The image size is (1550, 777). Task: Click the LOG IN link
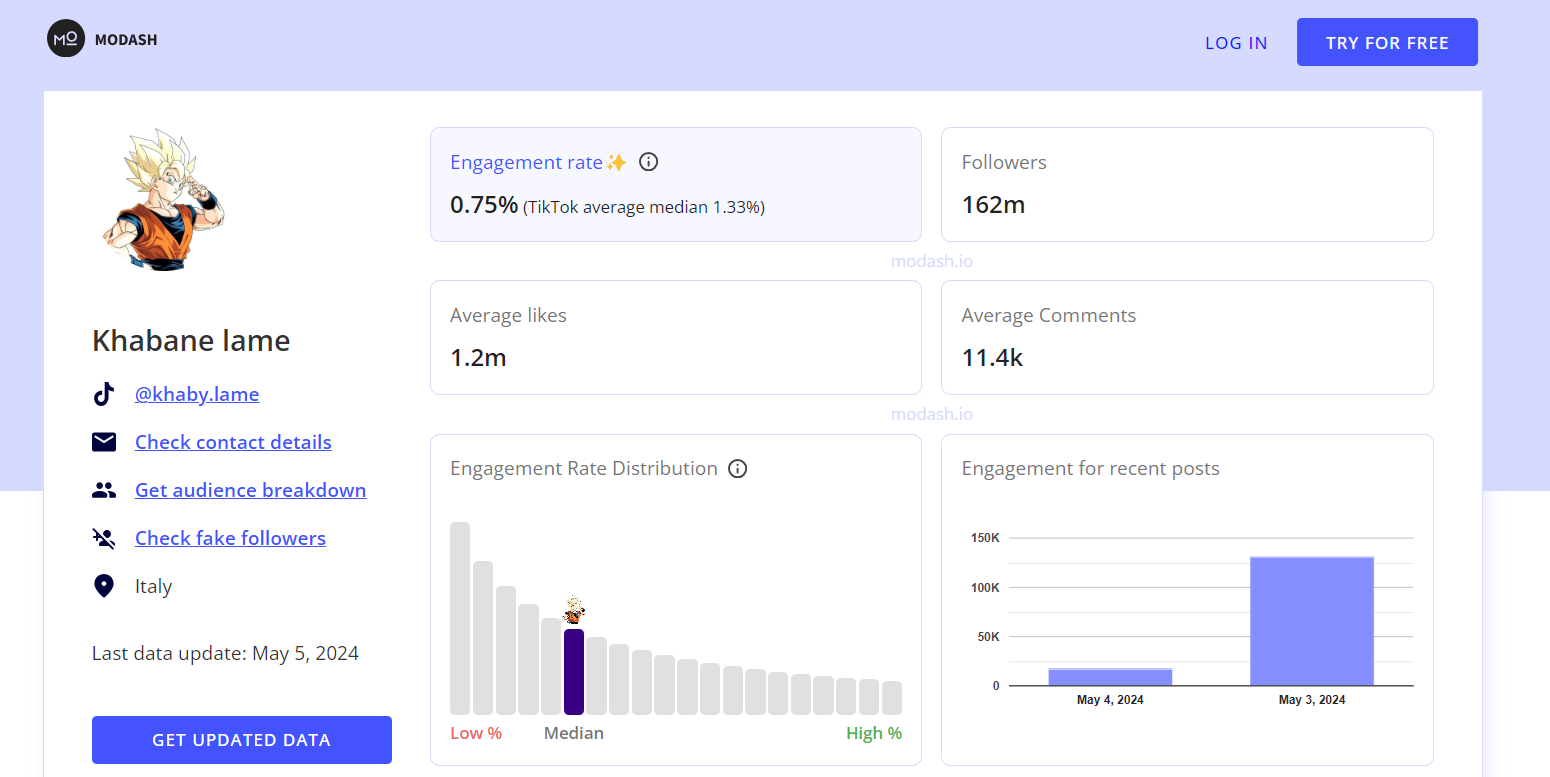pyautogui.click(x=1236, y=43)
